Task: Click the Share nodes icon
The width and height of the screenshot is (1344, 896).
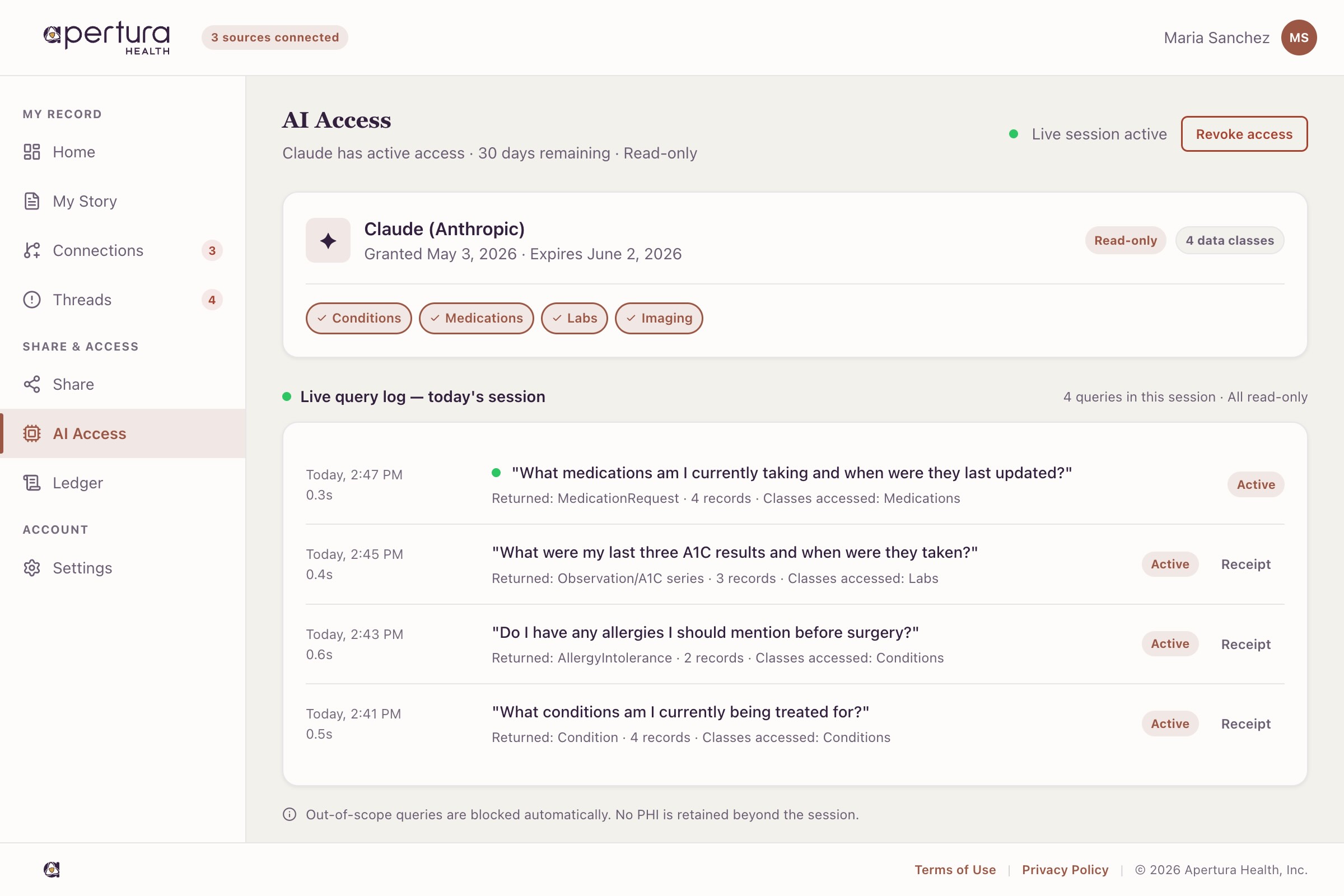Action: click(x=32, y=384)
